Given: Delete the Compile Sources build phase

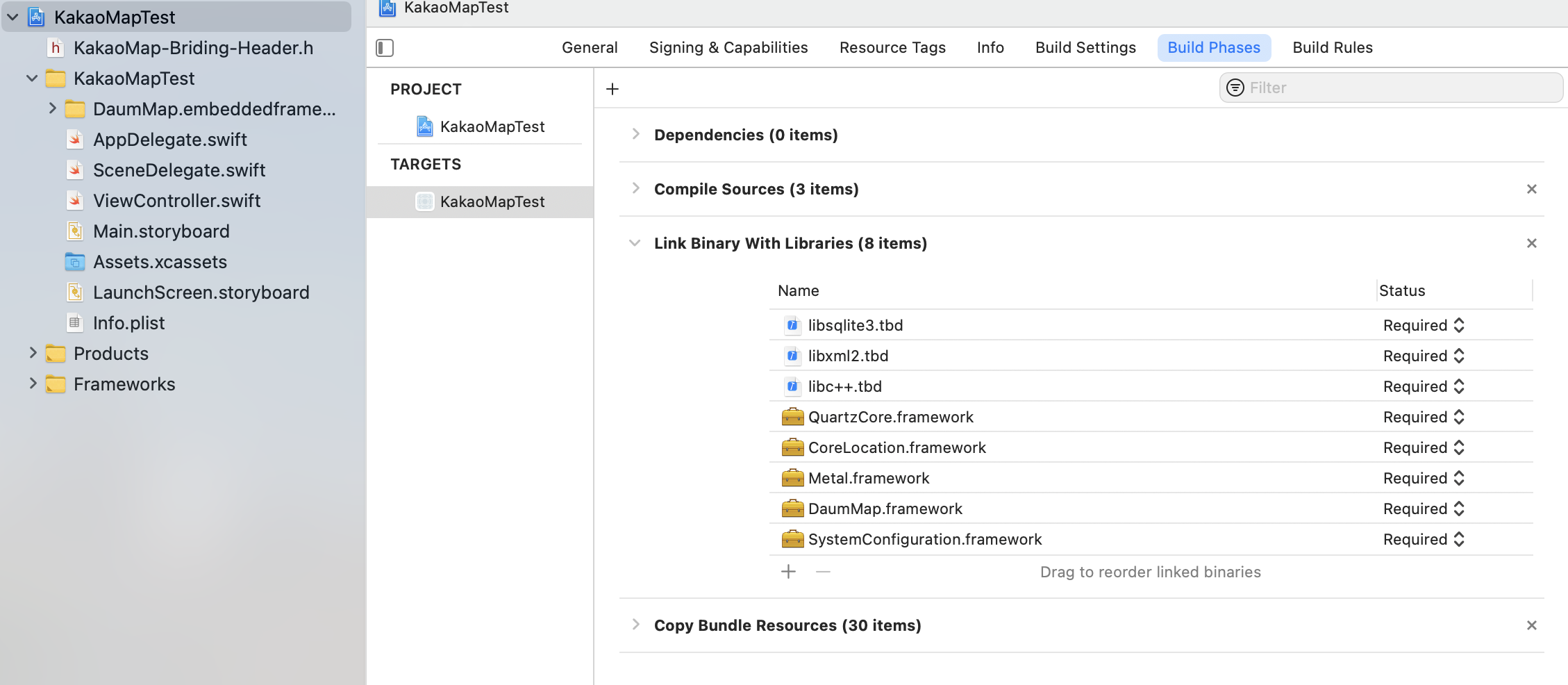Looking at the screenshot, I should (x=1532, y=189).
